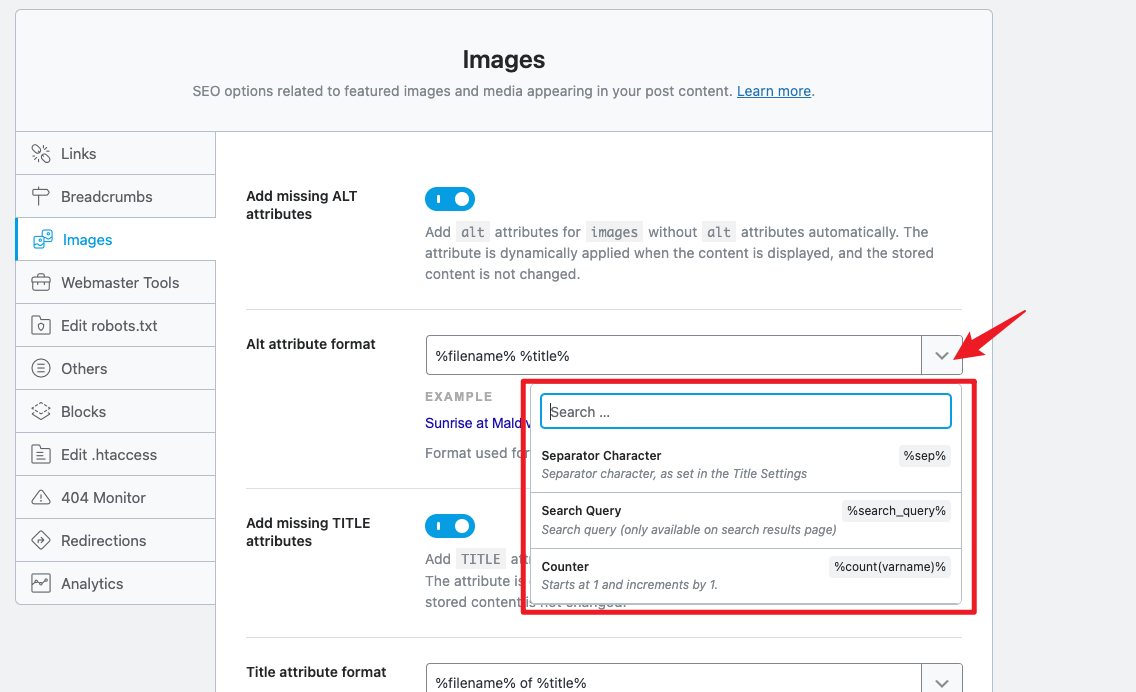Click the Webmaster Tools toolbox icon
The height and width of the screenshot is (692, 1136).
click(x=41, y=283)
